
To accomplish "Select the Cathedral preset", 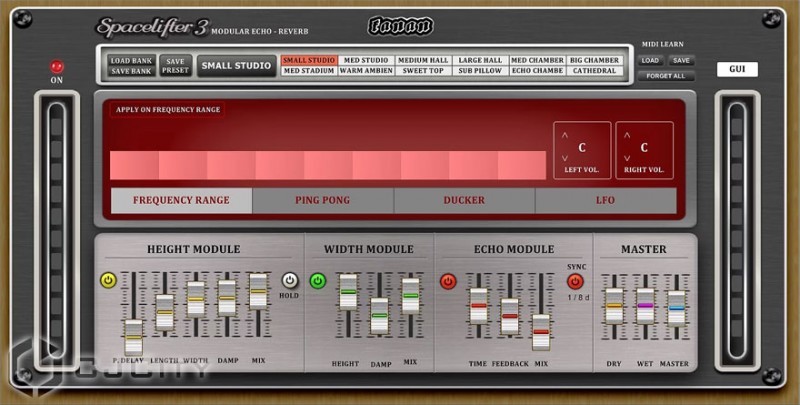I will click(x=595, y=71).
